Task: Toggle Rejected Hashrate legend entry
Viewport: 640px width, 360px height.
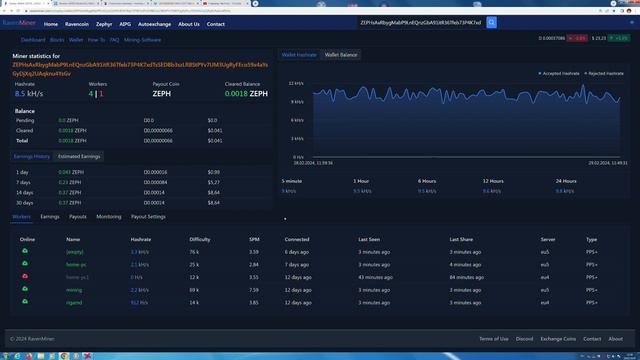Action: (x=604, y=73)
